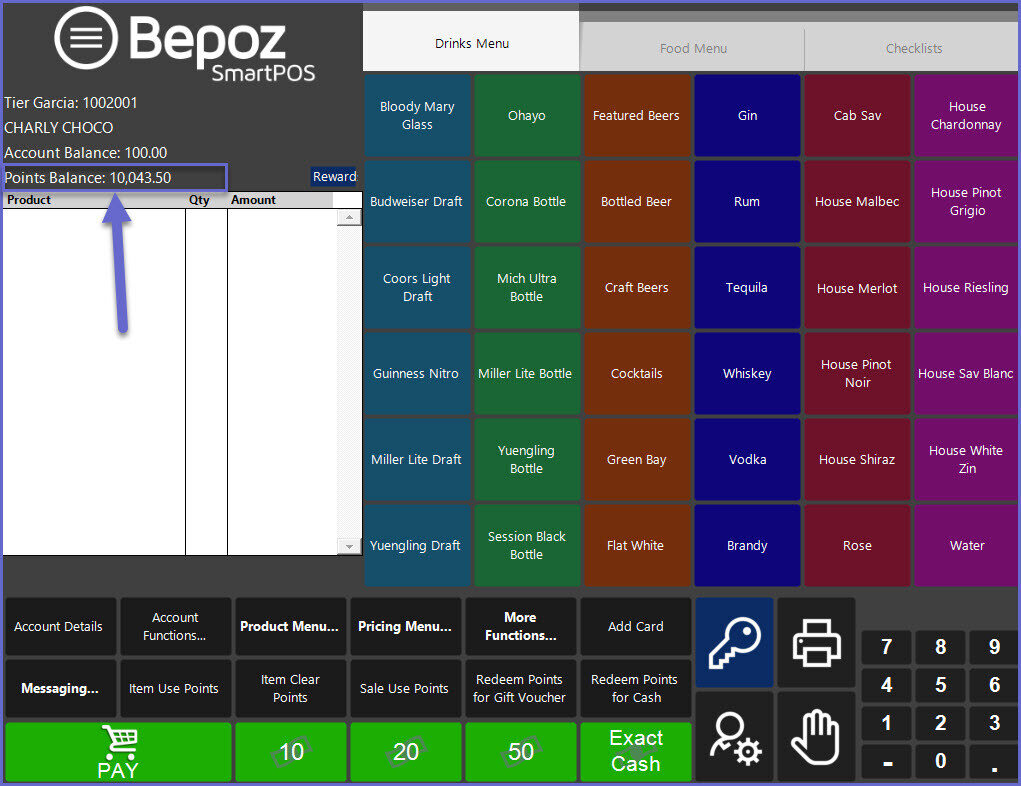Image resolution: width=1021 pixels, height=786 pixels.
Task: Add Budweiser Draft to the sale
Action: [x=417, y=201]
